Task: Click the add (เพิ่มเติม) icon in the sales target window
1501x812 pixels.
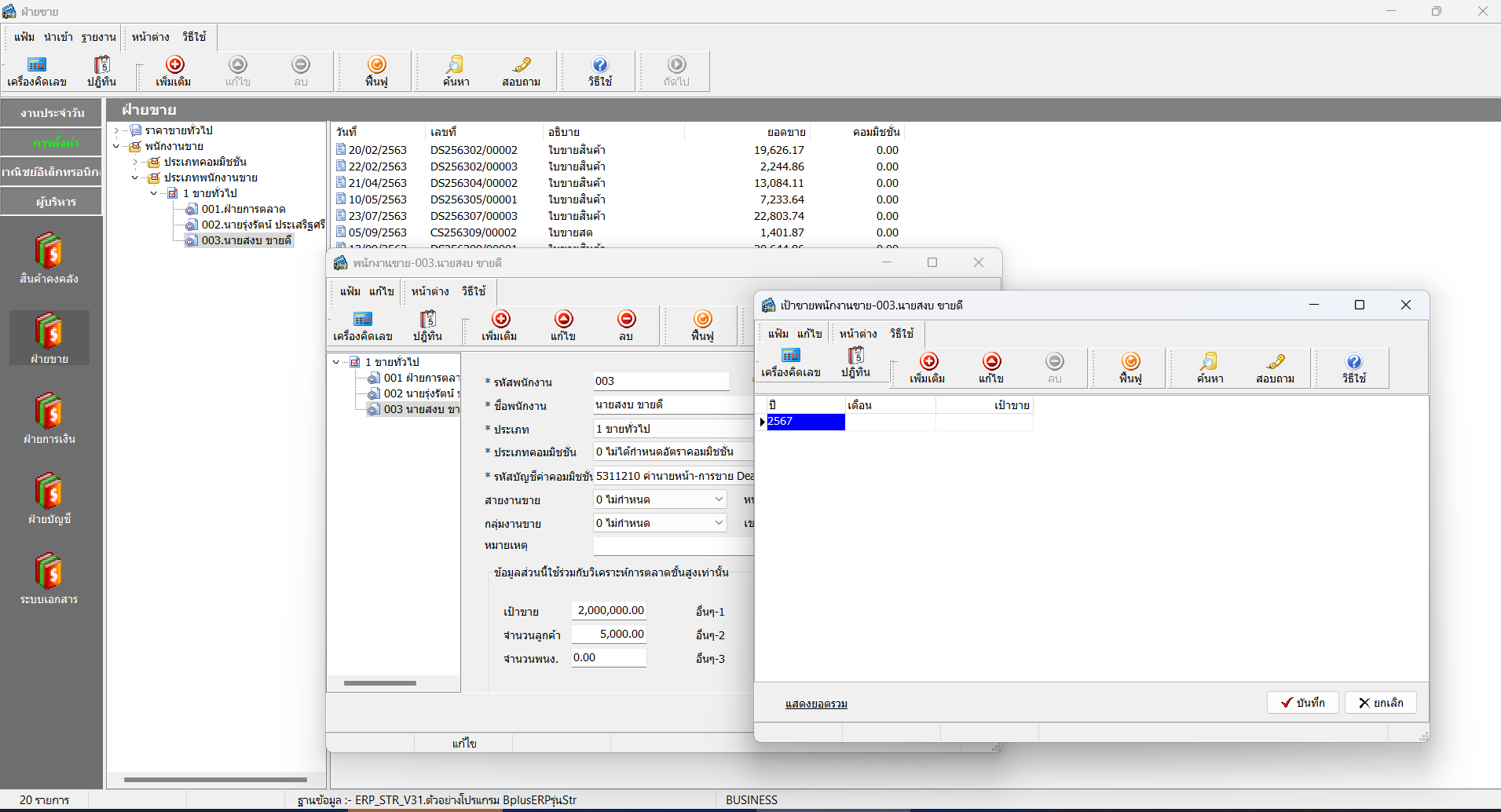Action: click(928, 362)
